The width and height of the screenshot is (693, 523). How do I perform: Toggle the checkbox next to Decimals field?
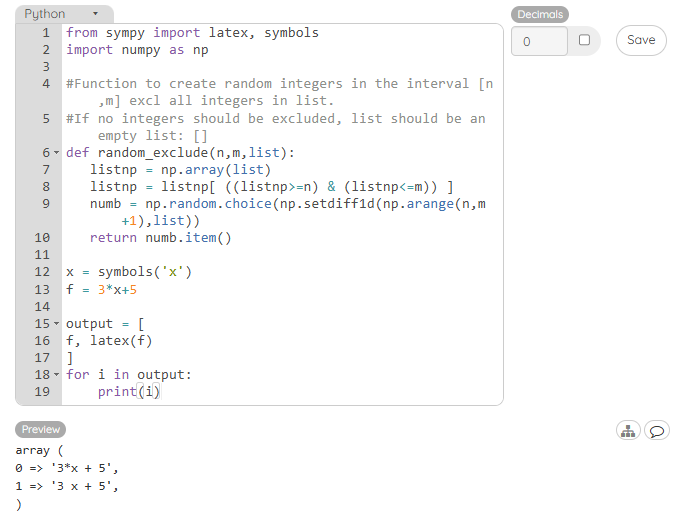click(x=584, y=41)
